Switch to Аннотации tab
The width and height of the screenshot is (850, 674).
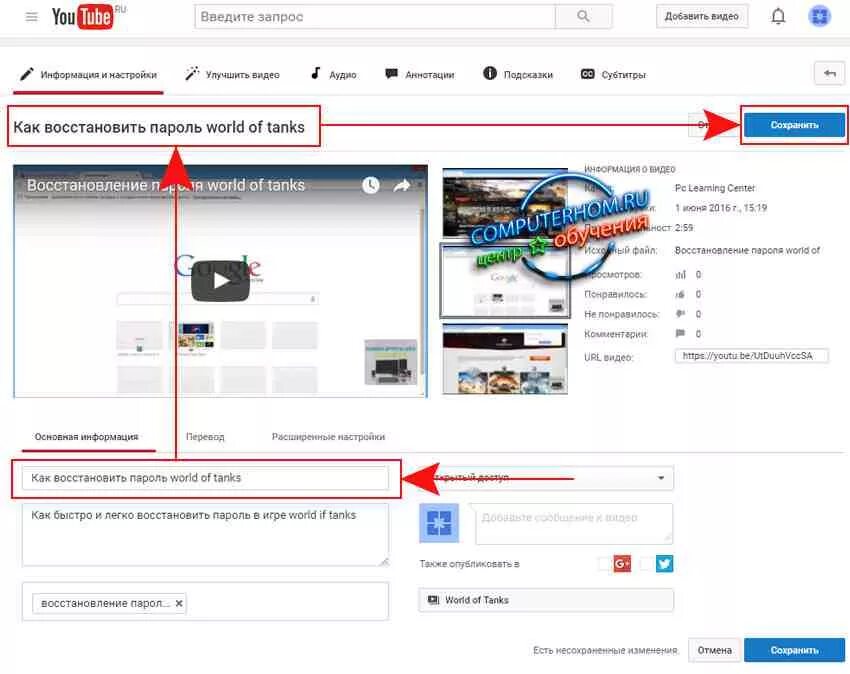(x=420, y=74)
